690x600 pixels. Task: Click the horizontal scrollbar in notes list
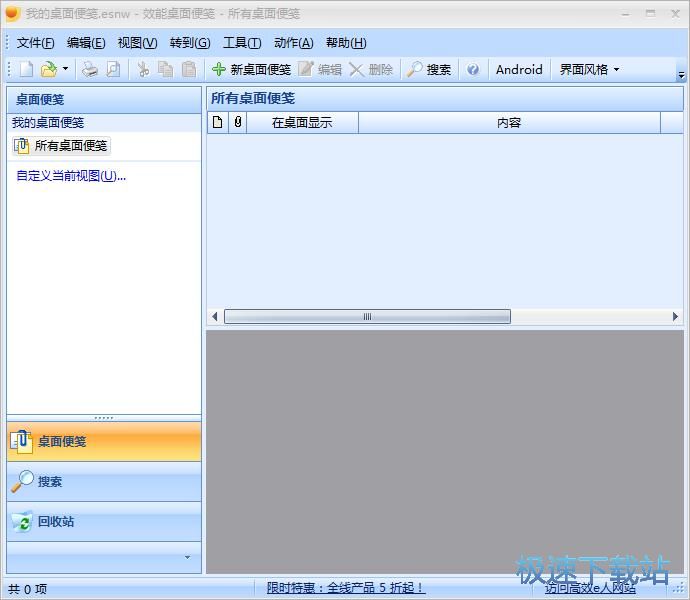(367, 316)
